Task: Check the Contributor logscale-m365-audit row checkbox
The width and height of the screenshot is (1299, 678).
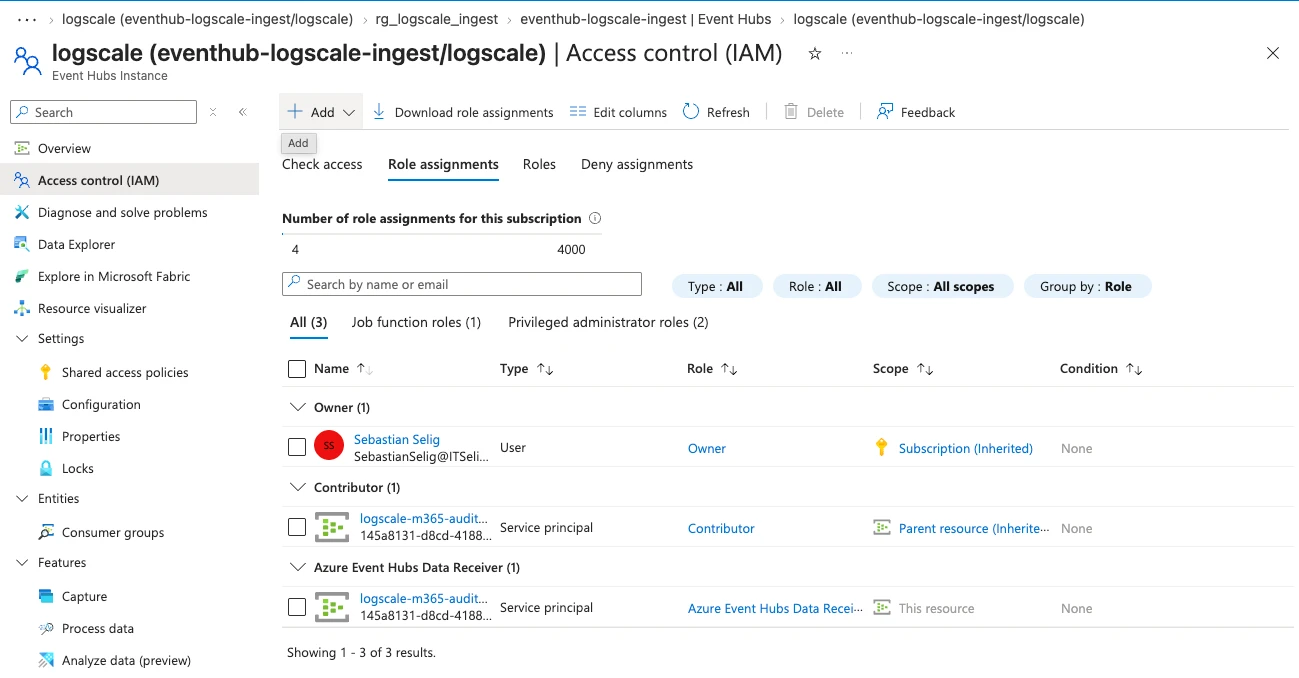Action: (297, 527)
